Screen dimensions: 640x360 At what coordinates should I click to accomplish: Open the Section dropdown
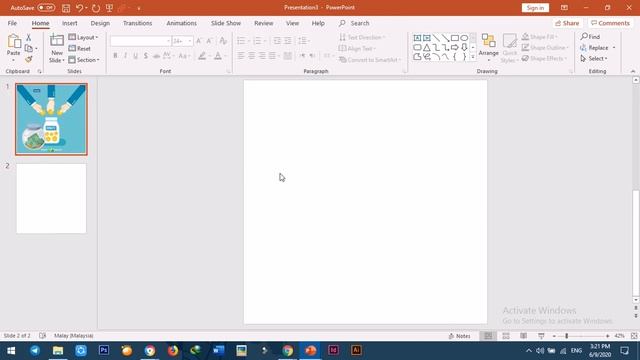point(84,60)
